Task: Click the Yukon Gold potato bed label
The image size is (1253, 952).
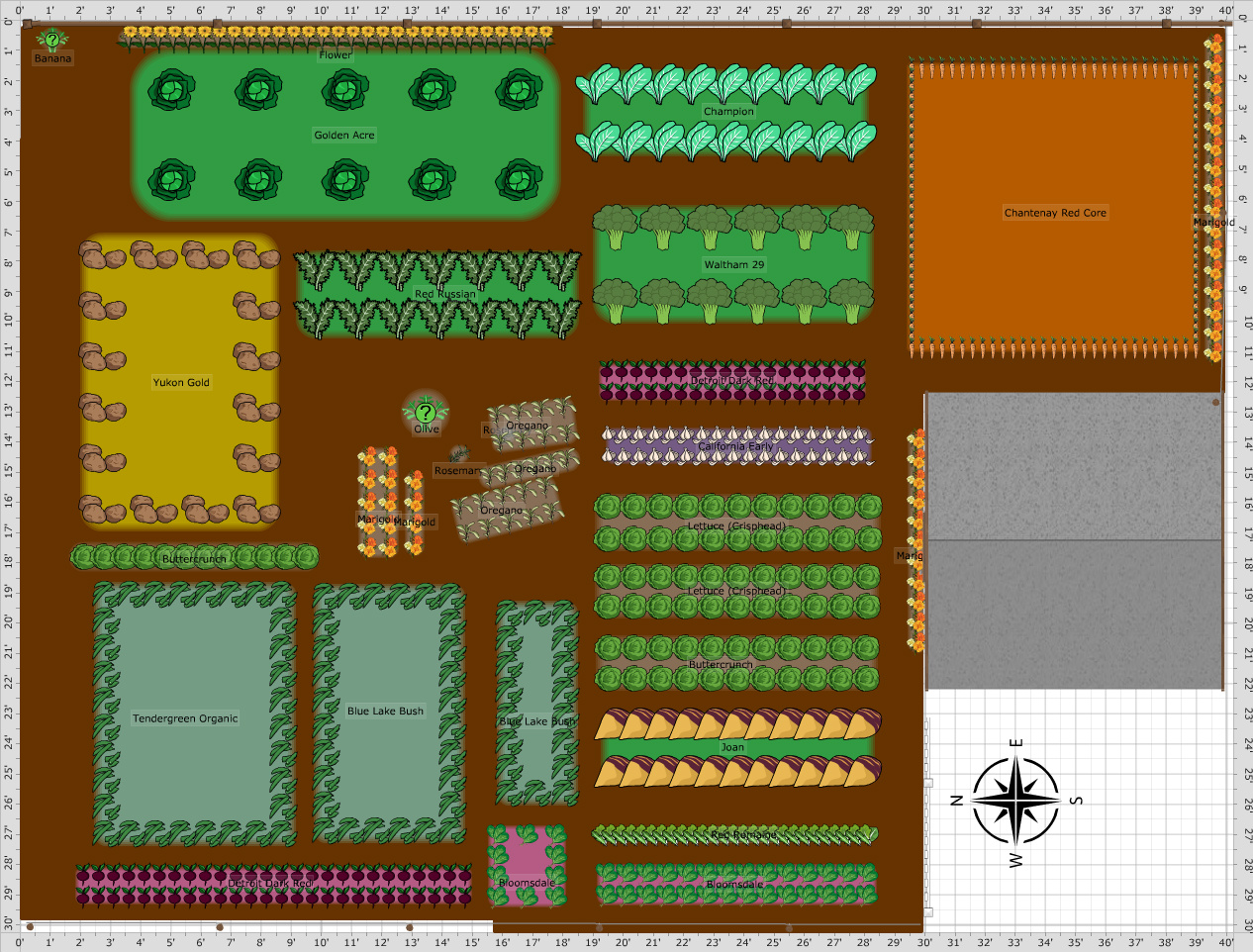Action: click(181, 383)
